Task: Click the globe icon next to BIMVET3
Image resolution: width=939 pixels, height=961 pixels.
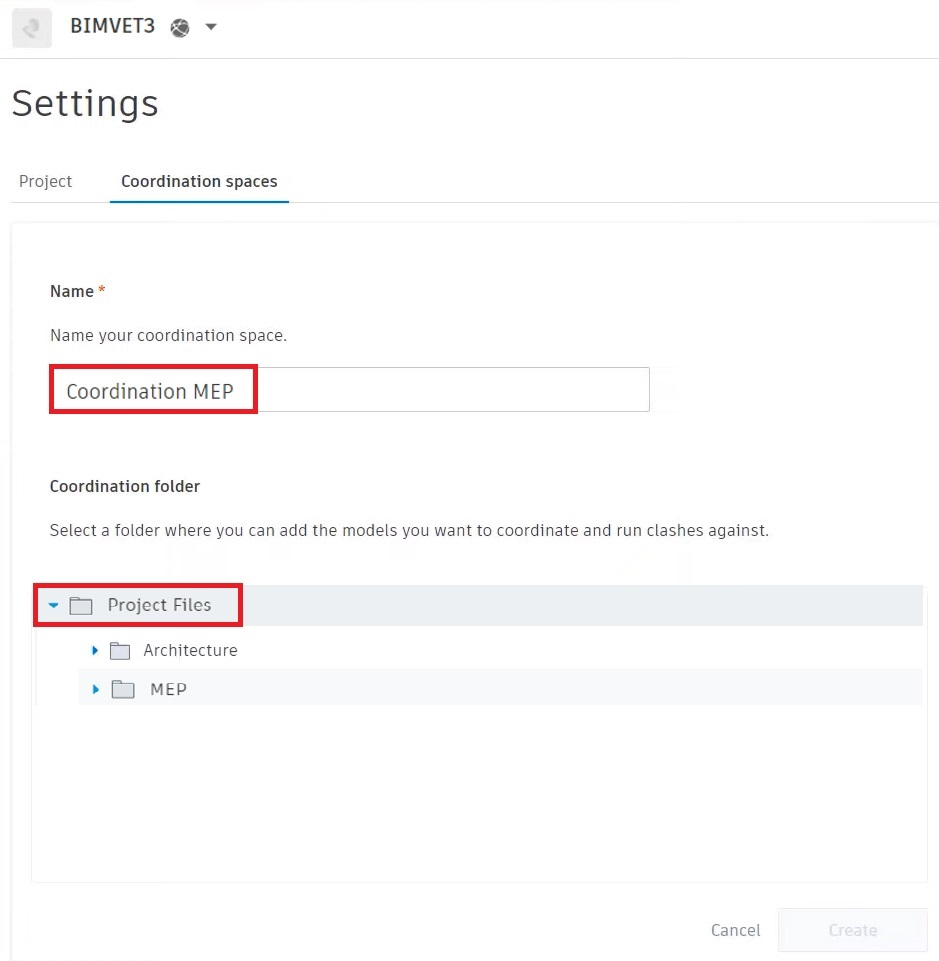Action: [x=180, y=28]
